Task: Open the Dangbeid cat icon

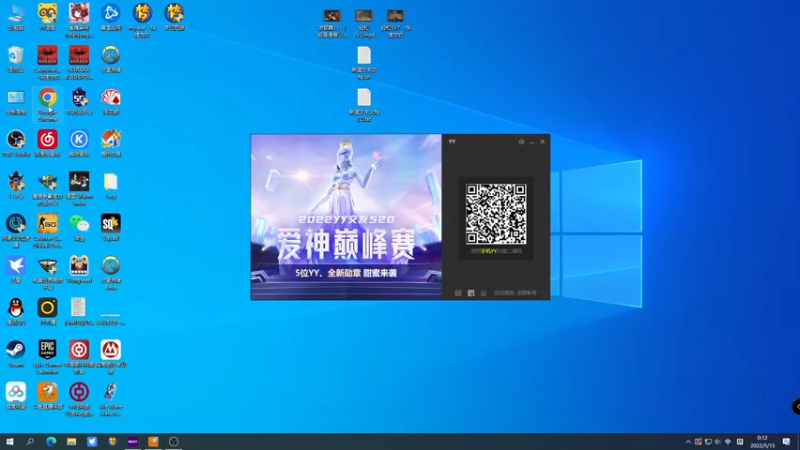Action: [x=79, y=270]
